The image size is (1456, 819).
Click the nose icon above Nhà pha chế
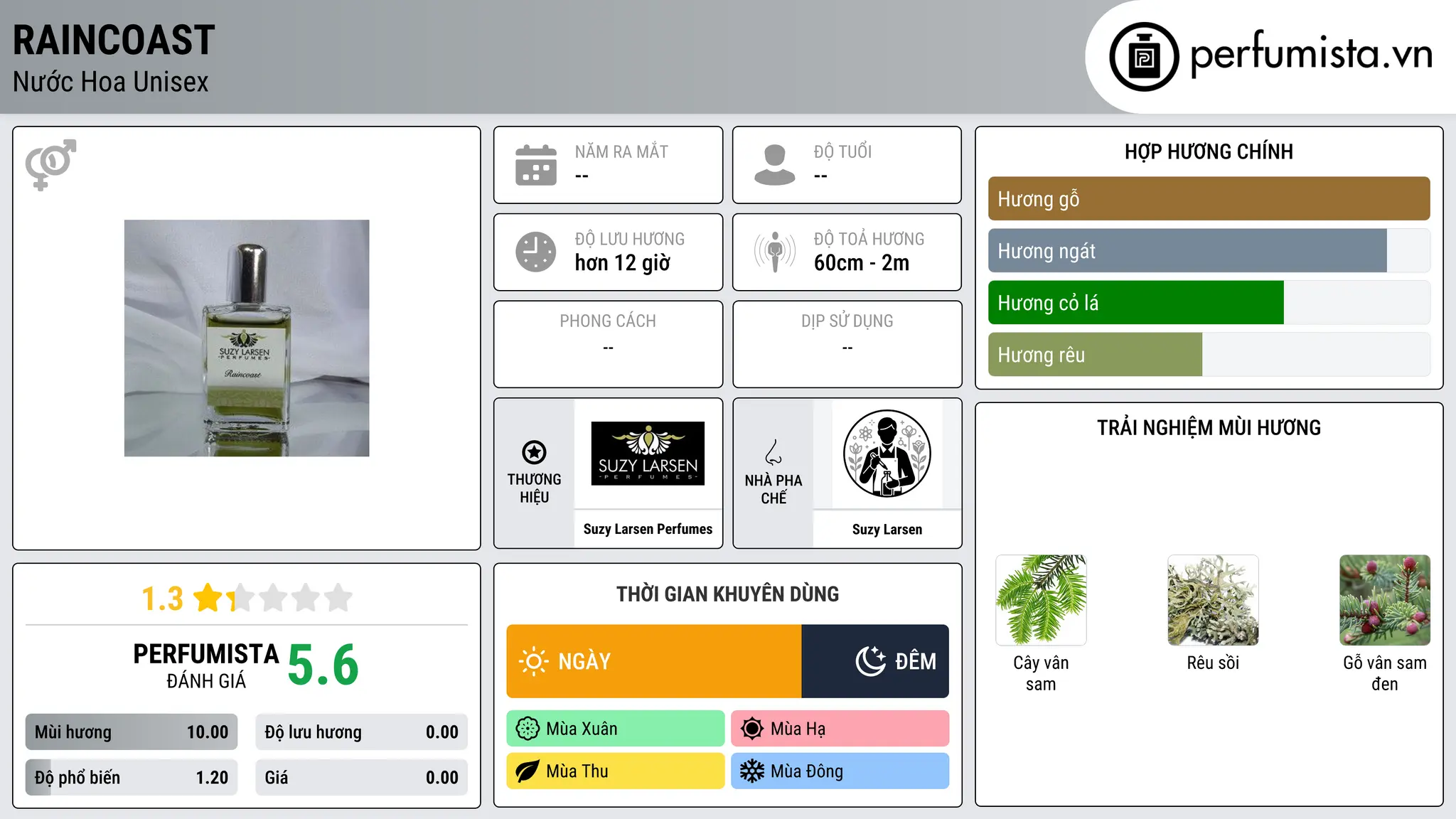[x=773, y=452]
